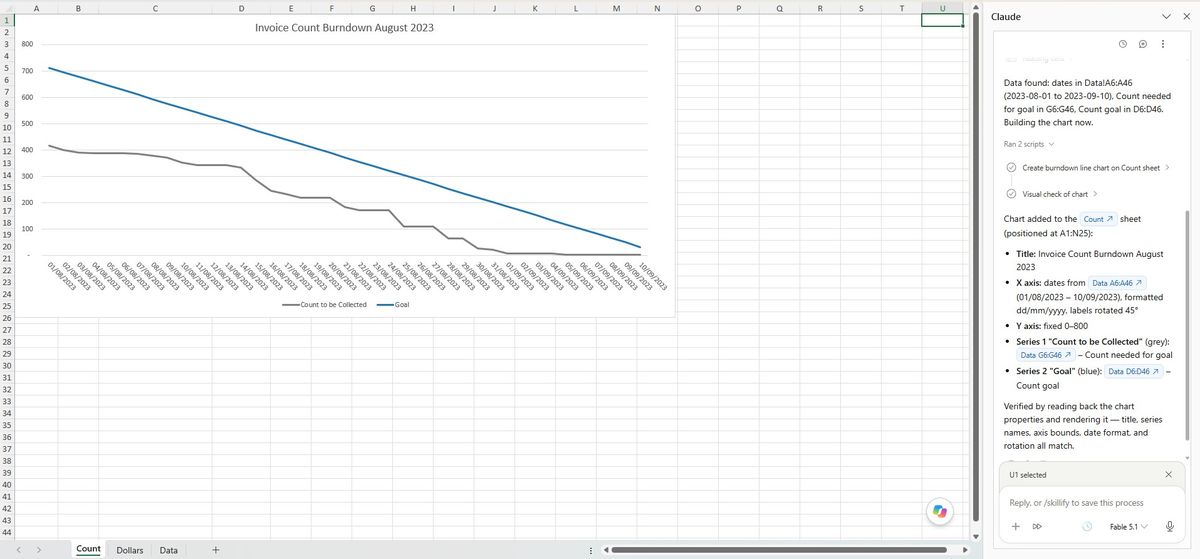
Task: Open the Data A6:A46 reference link
Action: pos(1117,283)
